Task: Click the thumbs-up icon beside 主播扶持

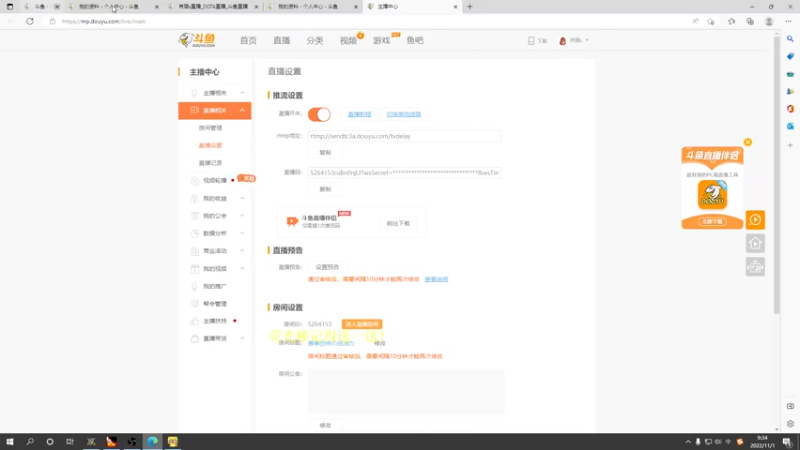Action: [x=194, y=321]
